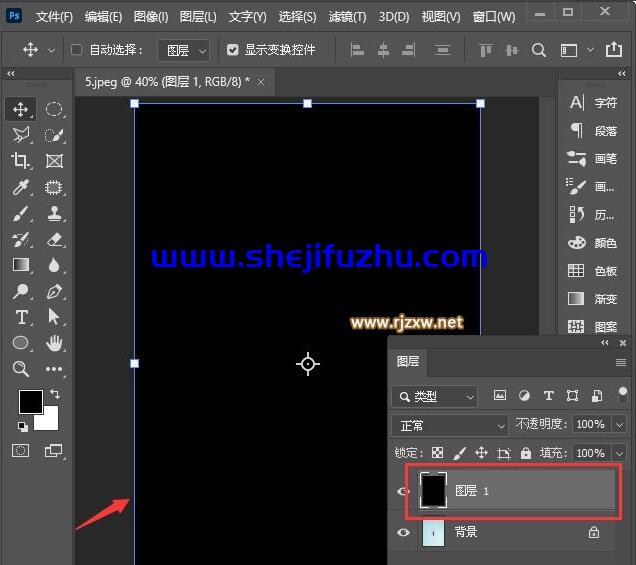Image resolution: width=636 pixels, height=565 pixels.
Task: Toggle Quick Mask mode
Action: coord(20,451)
